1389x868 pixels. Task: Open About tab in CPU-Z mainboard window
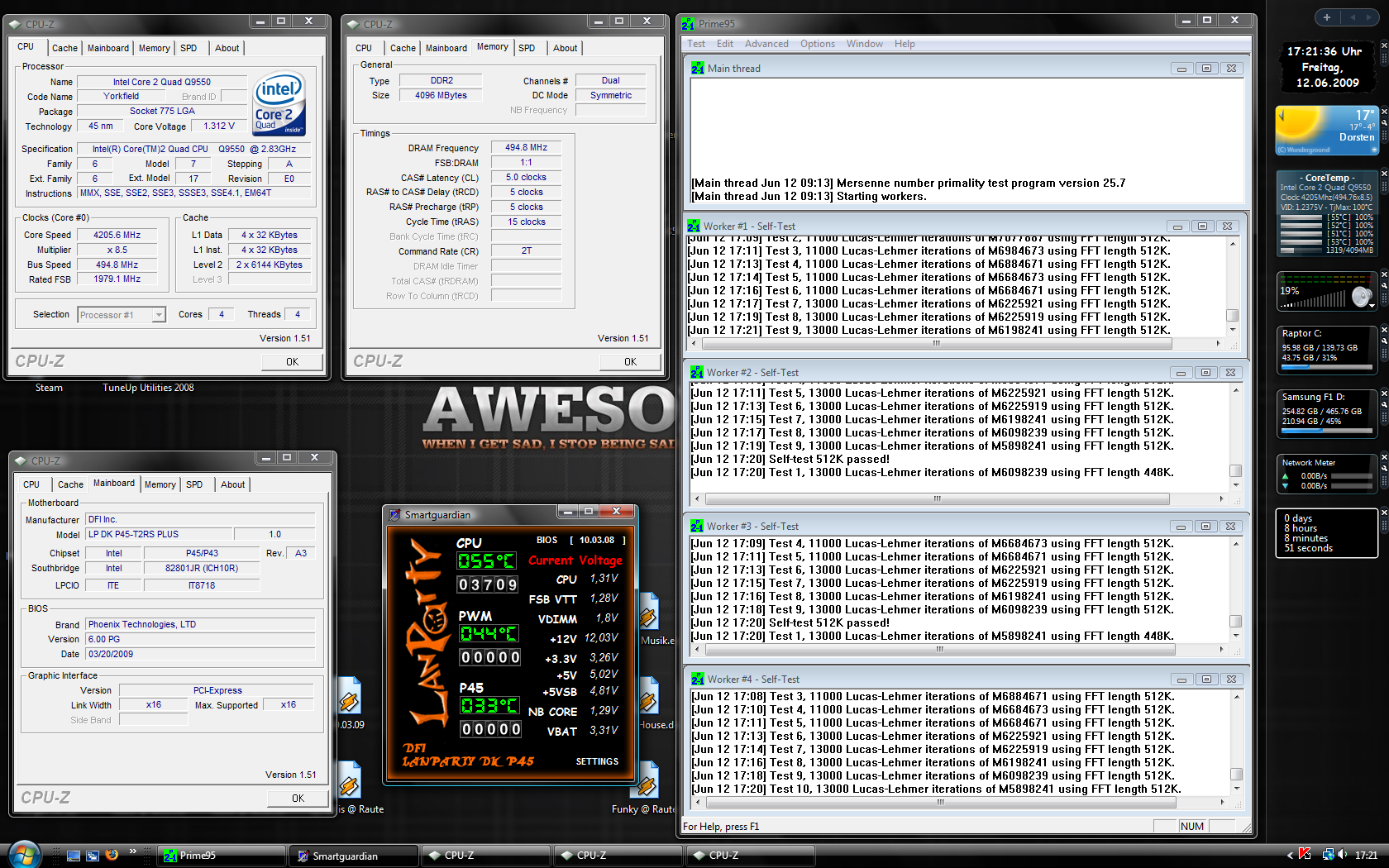point(233,484)
